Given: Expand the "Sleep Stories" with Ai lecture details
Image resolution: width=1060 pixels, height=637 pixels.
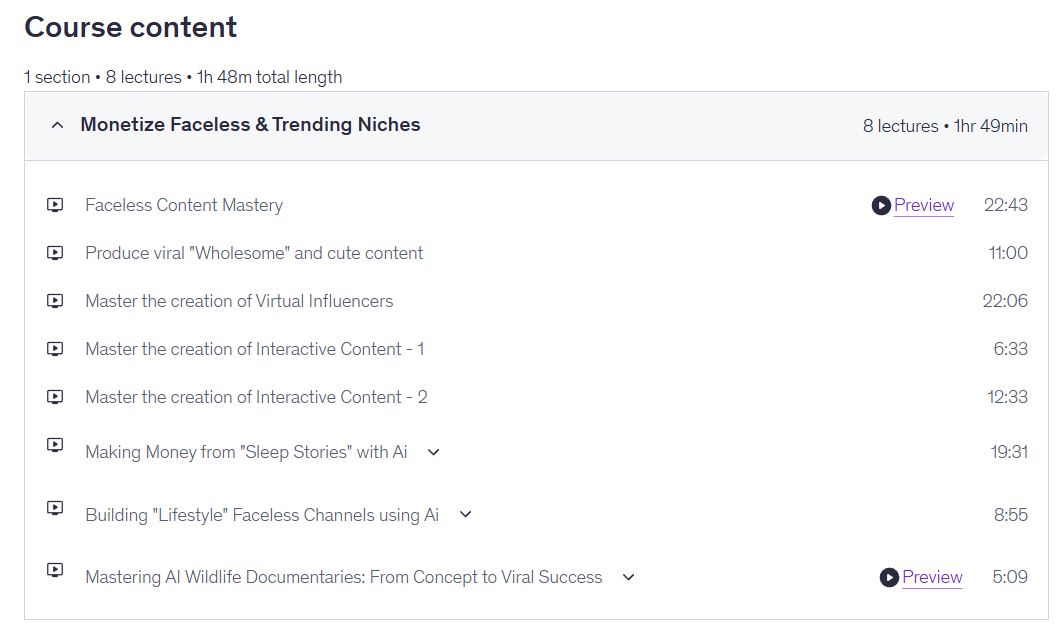Looking at the screenshot, I should [433, 452].
